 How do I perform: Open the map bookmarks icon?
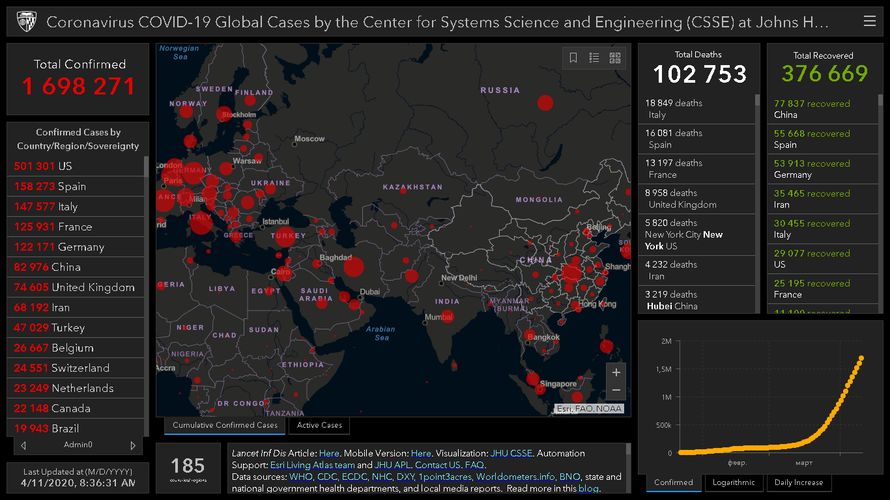[573, 58]
